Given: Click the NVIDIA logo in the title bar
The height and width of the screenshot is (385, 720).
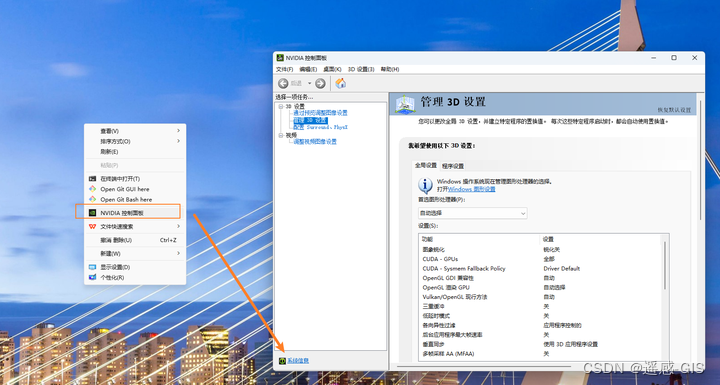Looking at the screenshot, I should 280,58.
